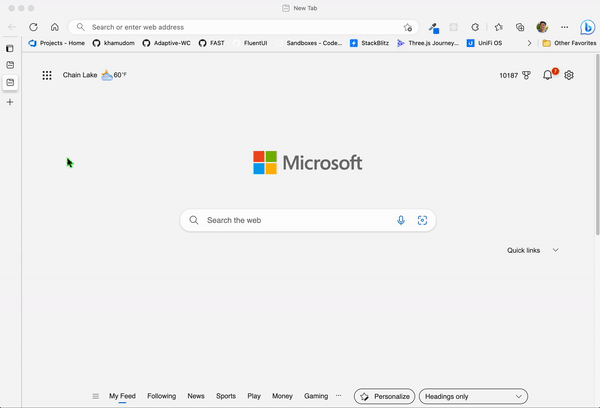Open the Money feed tab
The height and width of the screenshot is (408, 600).
tap(282, 396)
